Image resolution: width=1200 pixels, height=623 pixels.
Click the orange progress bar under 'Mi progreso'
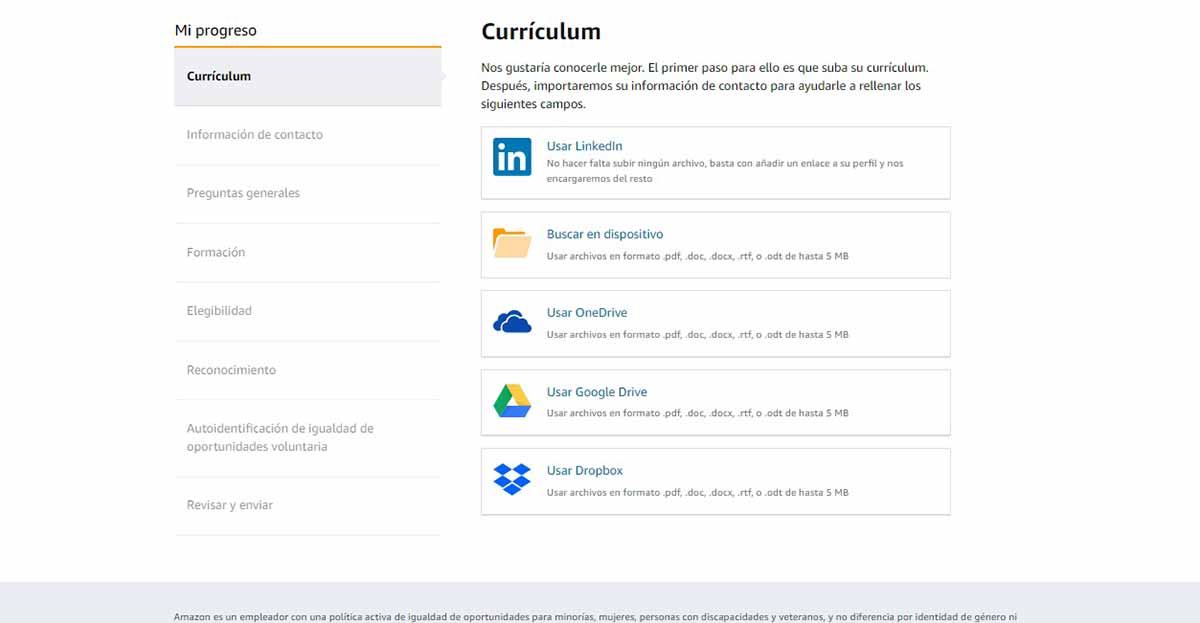tap(307, 45)
